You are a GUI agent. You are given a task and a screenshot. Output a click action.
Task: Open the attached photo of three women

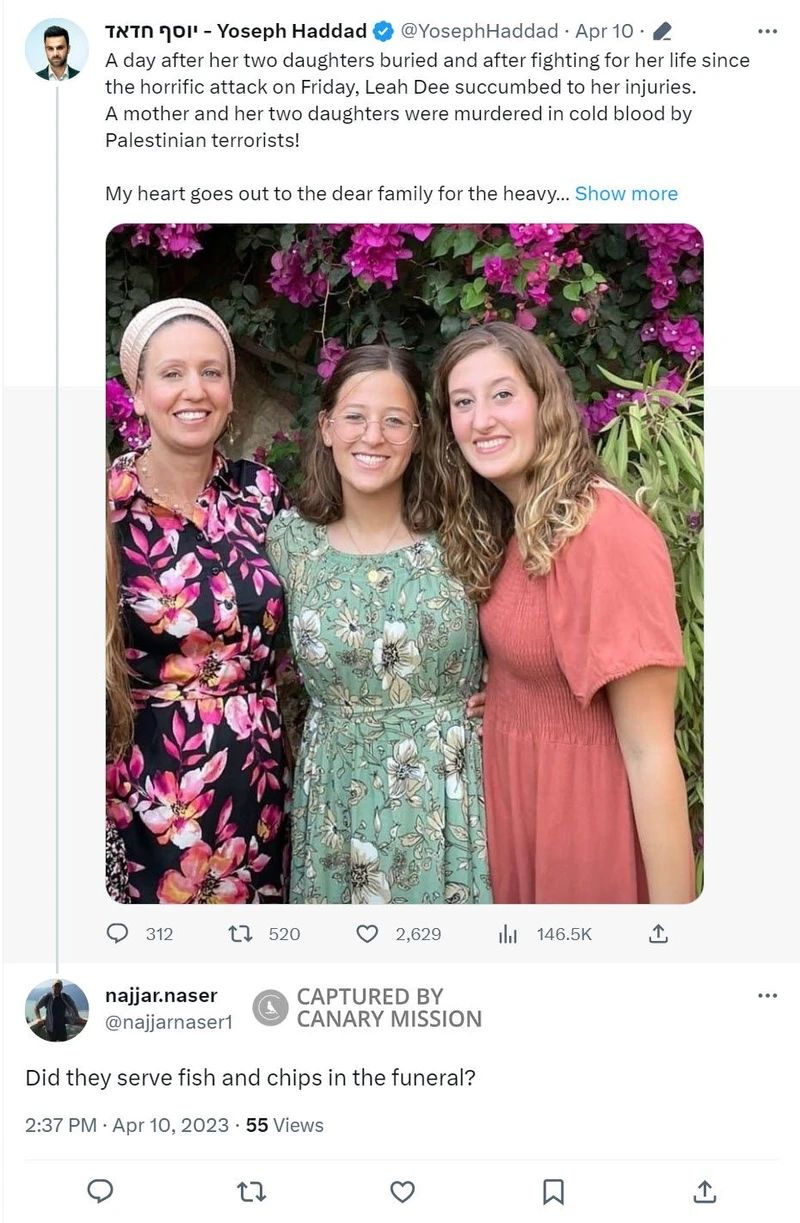click(x=404, y=563)
